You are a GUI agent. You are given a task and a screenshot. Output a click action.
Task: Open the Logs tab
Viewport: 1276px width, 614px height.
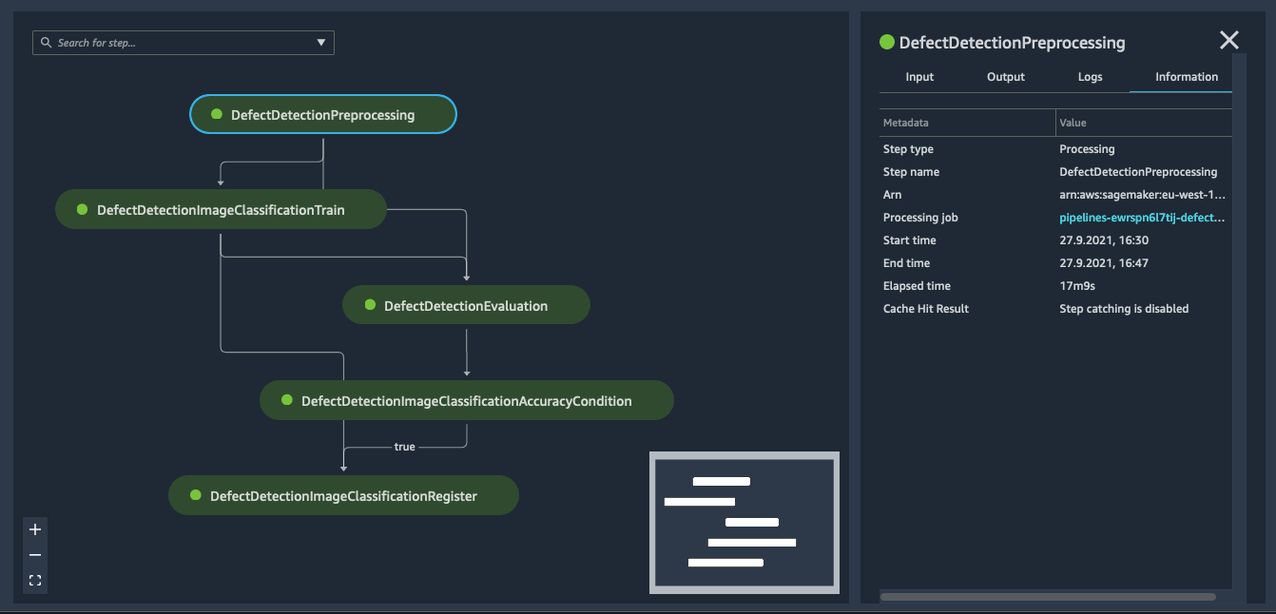coord(1090,77)
